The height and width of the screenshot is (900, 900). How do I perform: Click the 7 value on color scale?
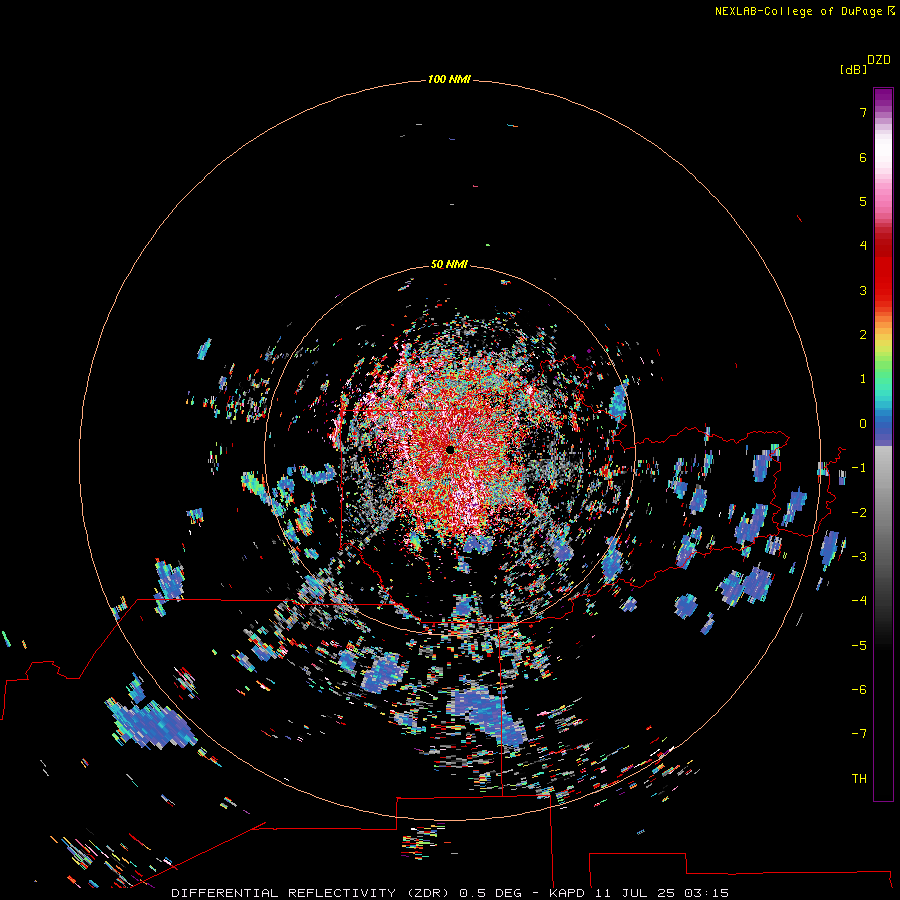click(x=863, y=112)
